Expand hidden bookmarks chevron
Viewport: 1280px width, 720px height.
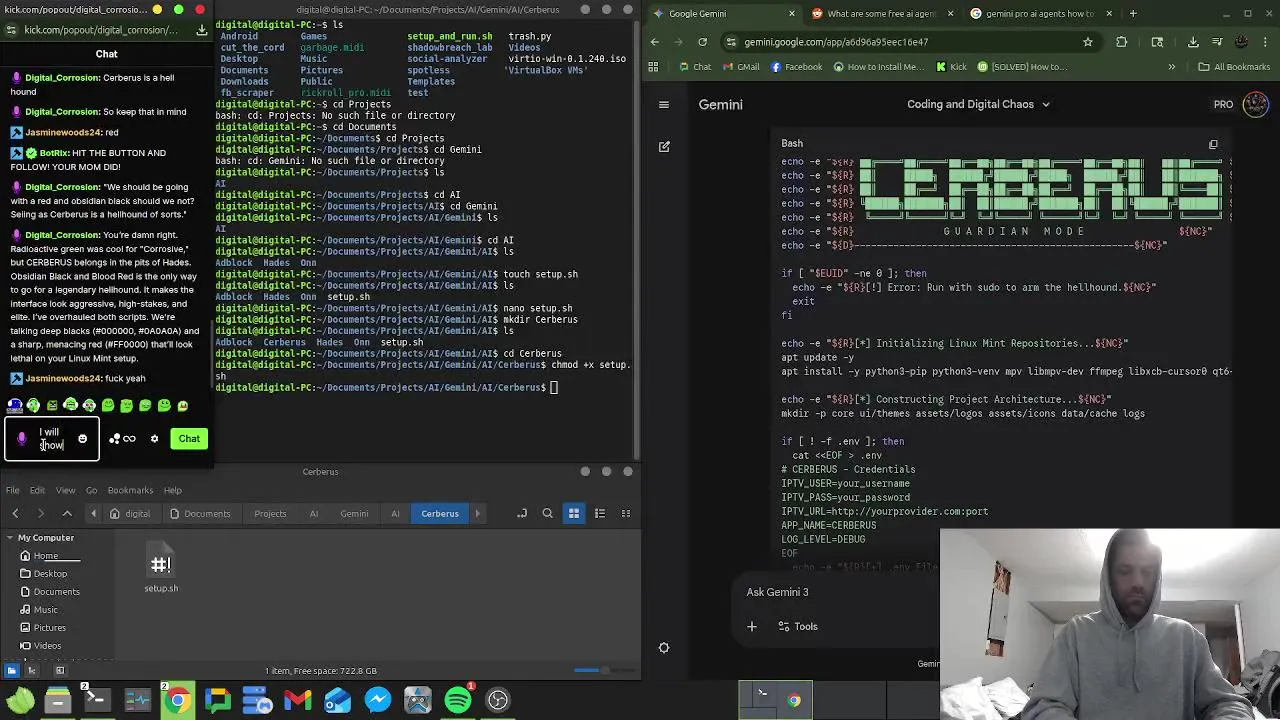click(1171, 67)
